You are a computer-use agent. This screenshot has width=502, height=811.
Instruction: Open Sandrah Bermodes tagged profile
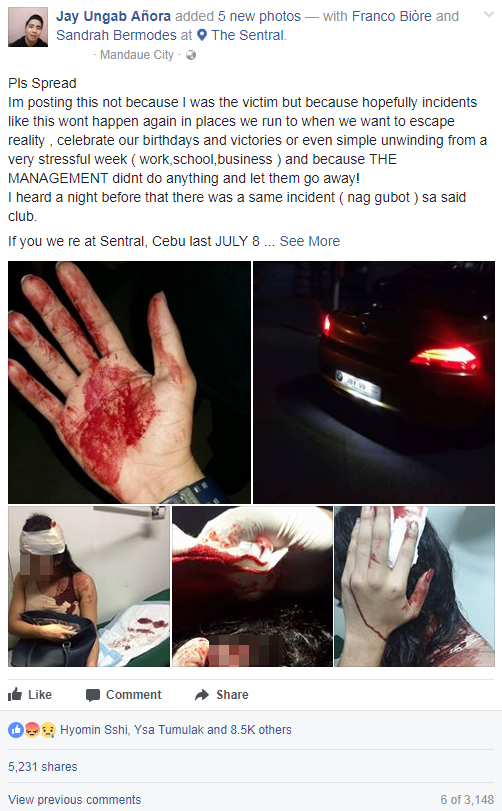[116, 35]
